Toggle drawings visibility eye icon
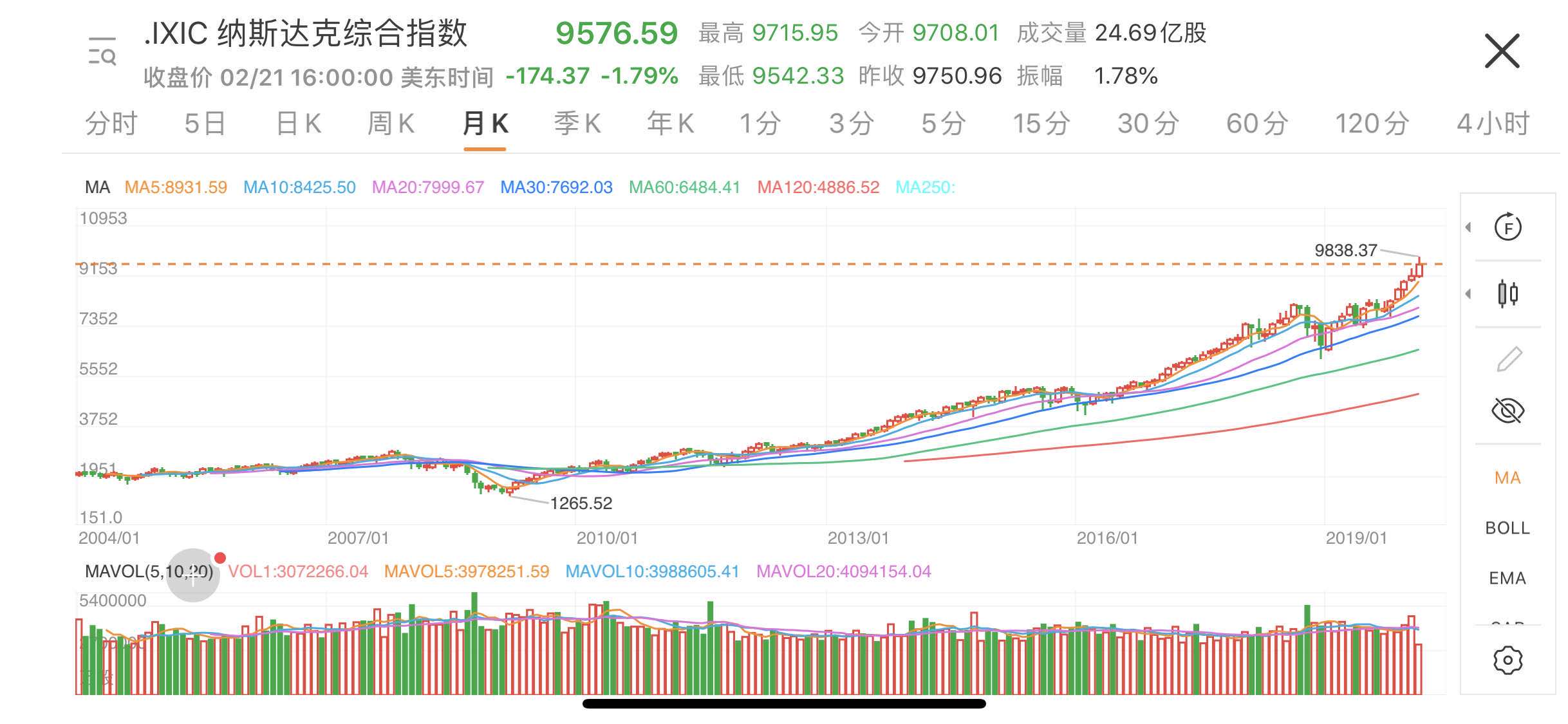This screenshot has width=1568, height=724. coord(1508,410)
